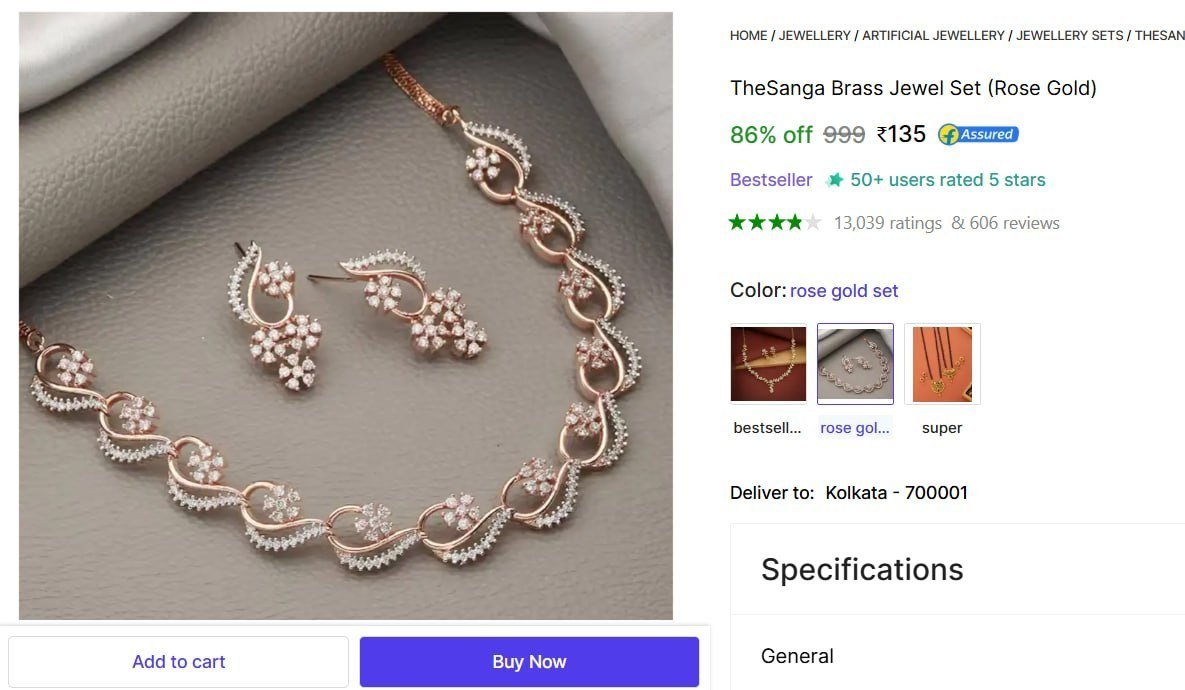1185x690 pixels.
Task: Click the Add to cart button
Action: coord(179,661)
